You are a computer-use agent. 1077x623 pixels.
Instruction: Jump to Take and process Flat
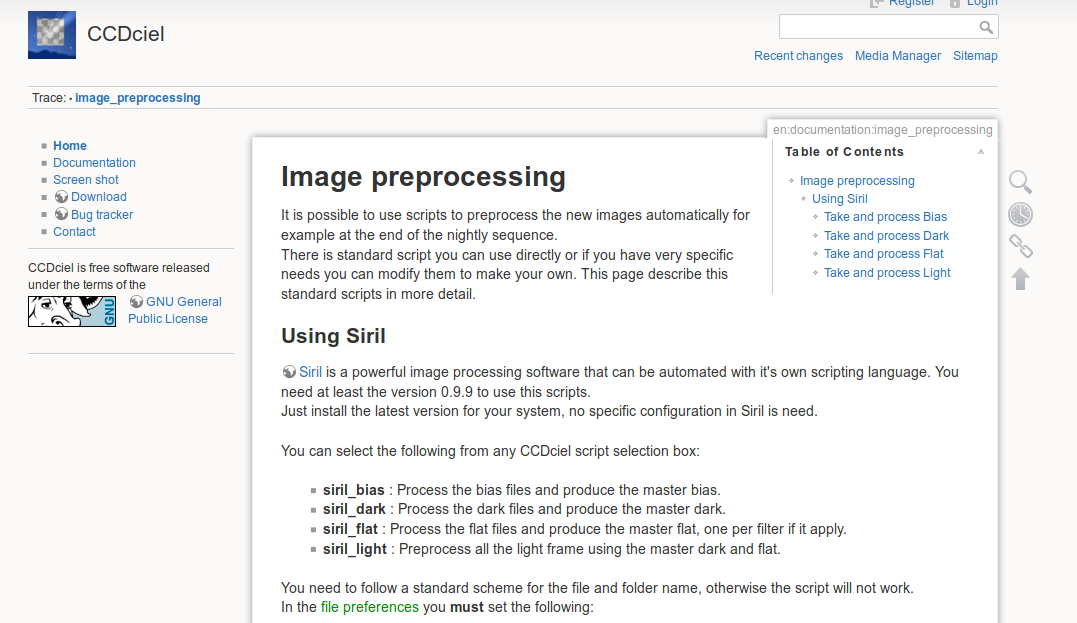tap(884, 253)
